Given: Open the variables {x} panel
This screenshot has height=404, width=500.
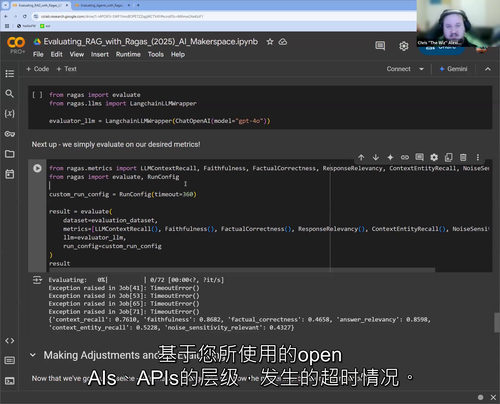Looking at the screenshot, I should [10, 114].
